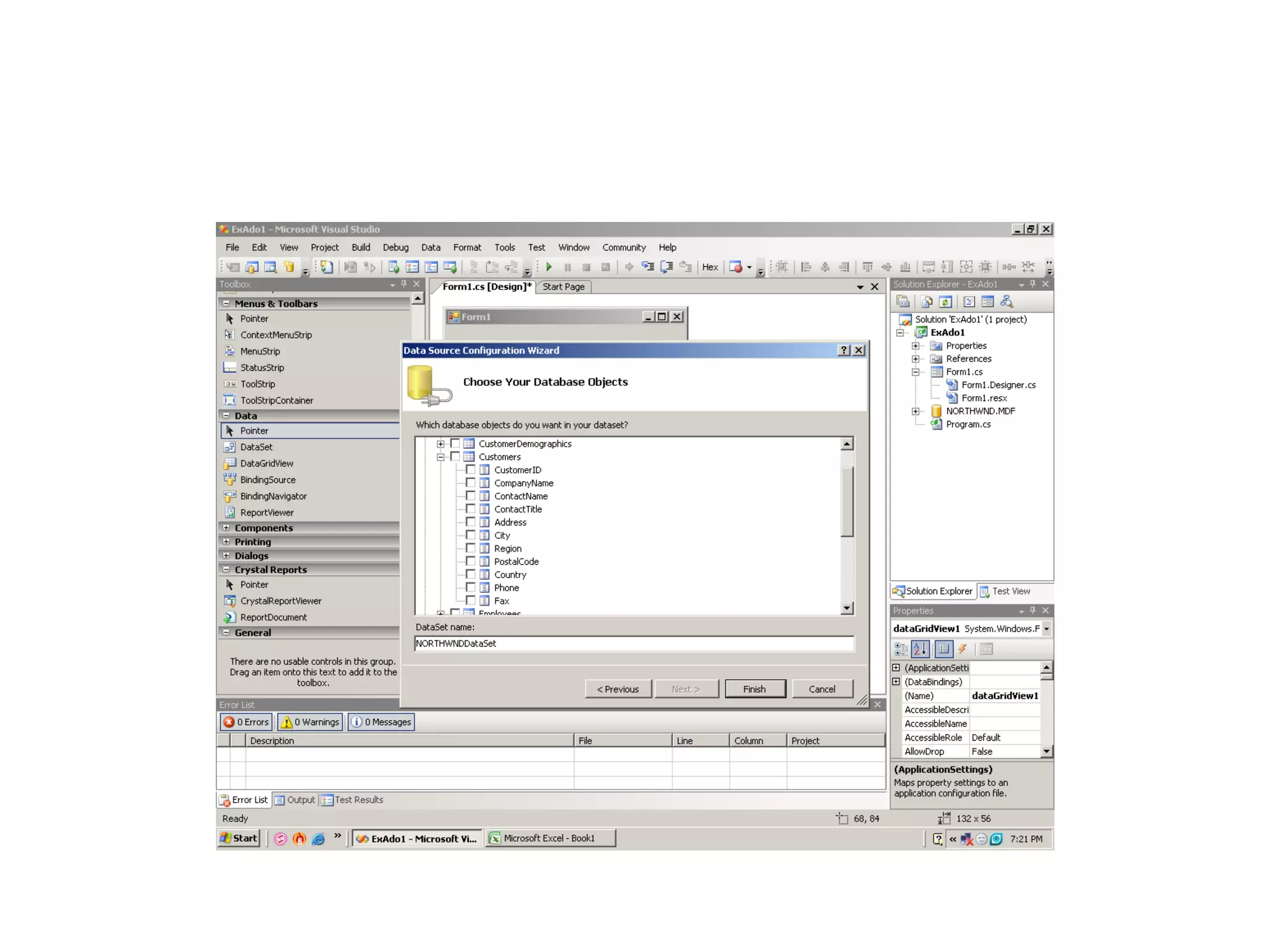
Task: Check the CompanyName column checkbox
Action: 471,483
